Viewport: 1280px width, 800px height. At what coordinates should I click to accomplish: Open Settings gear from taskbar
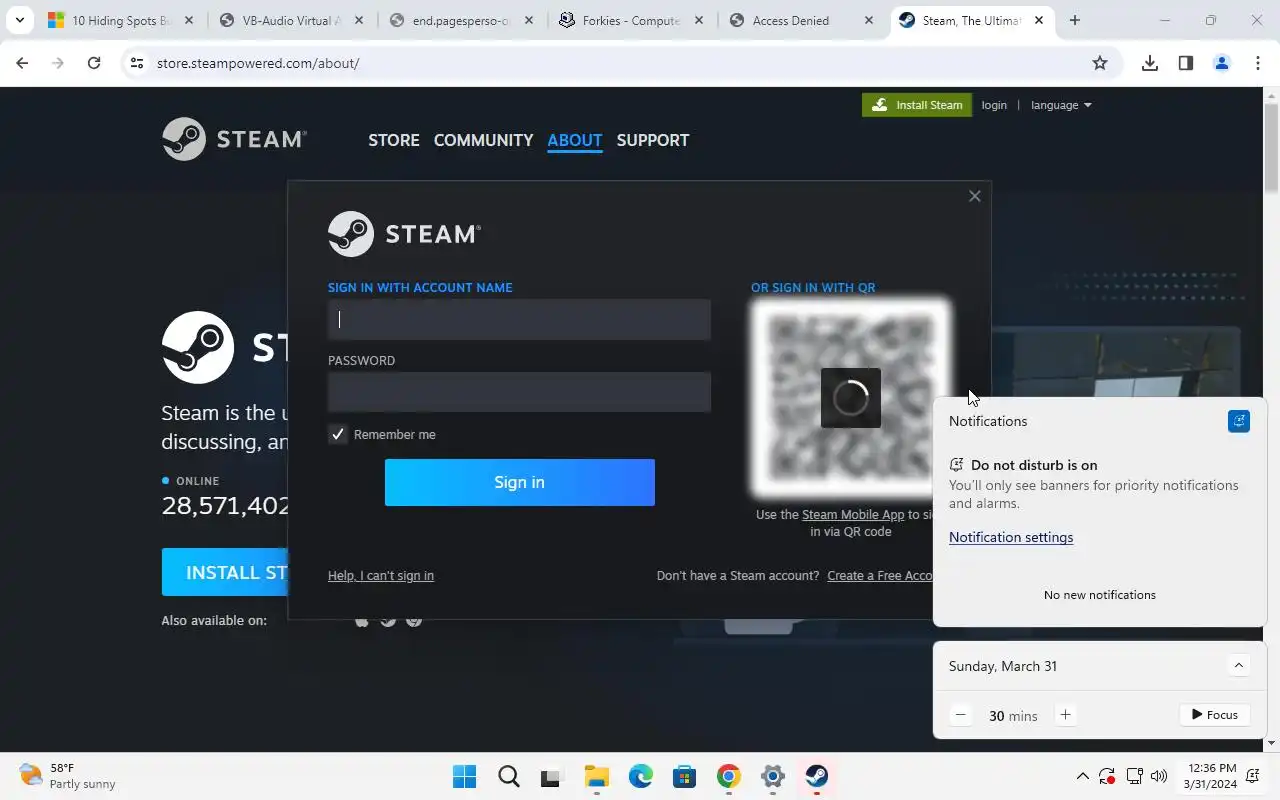click(x=773, y=776)
